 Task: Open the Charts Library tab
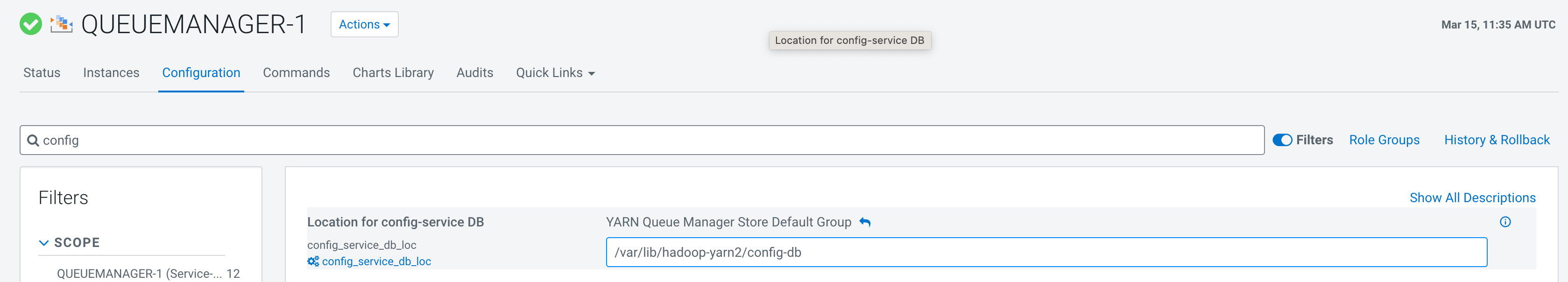(x=393, y=73)
